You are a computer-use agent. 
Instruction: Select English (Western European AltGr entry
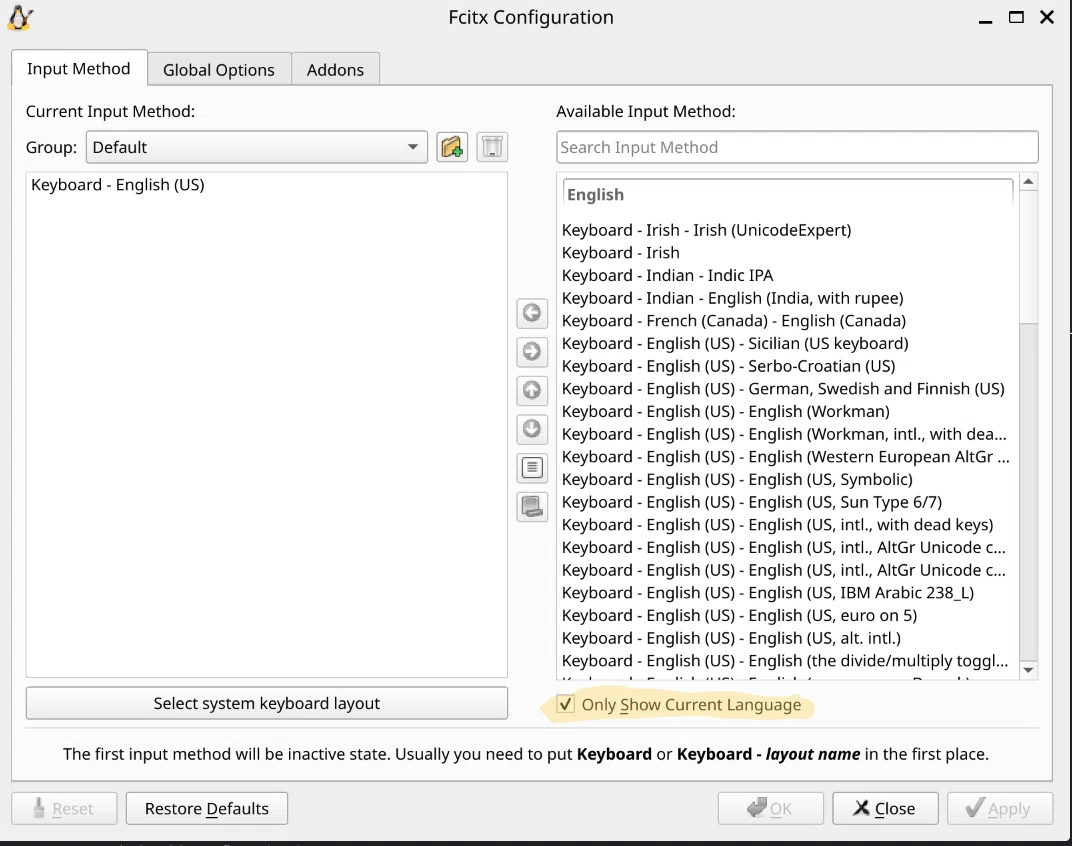(788, 456)
